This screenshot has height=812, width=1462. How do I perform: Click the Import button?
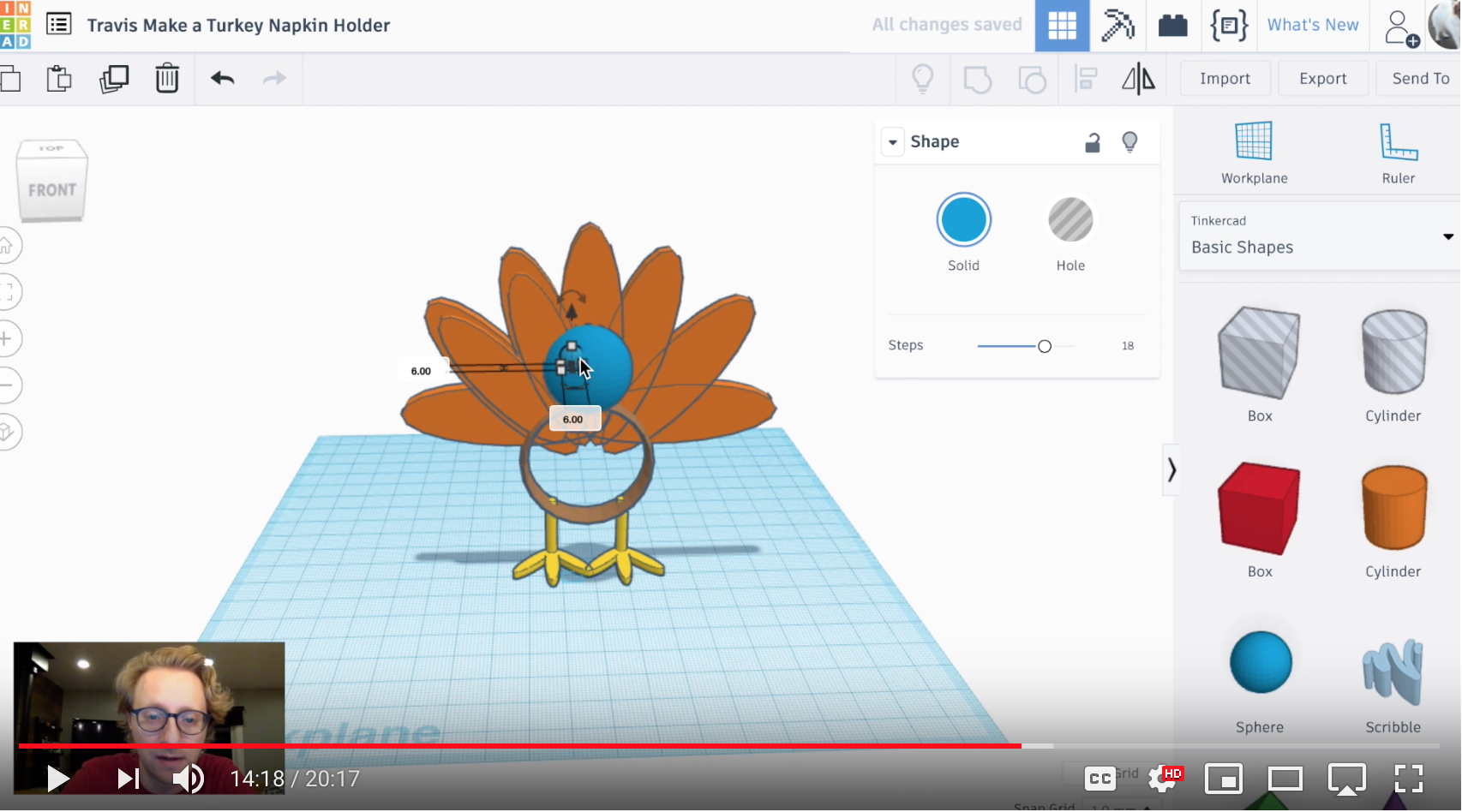(1225, 78)
